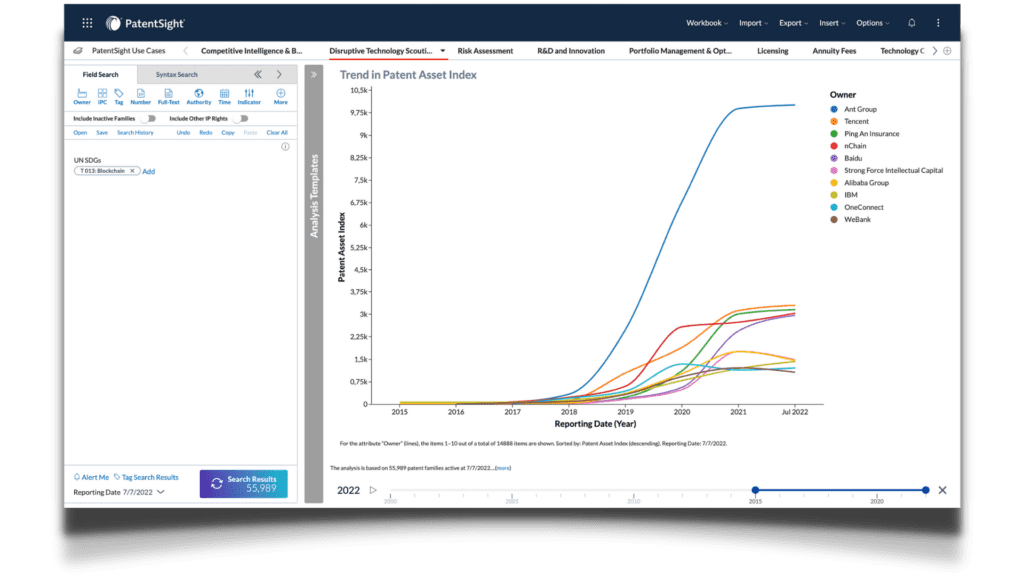Open the Insert dropdown menu
Viewport: 1024px width, 576px height.
click(x=832, y=23)
